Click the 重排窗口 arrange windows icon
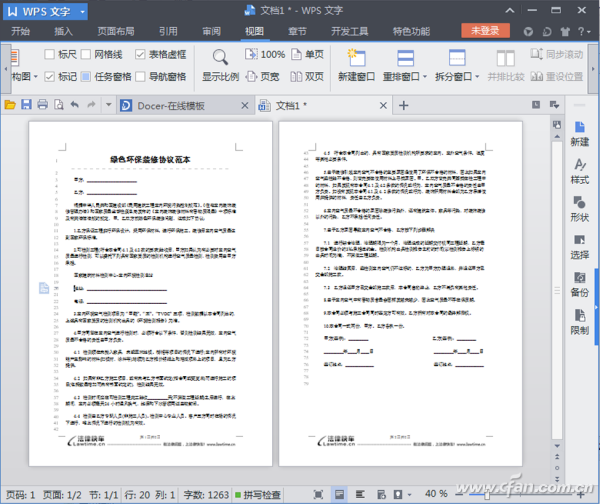This screenshot has width=600, height=504. [405, 59]
